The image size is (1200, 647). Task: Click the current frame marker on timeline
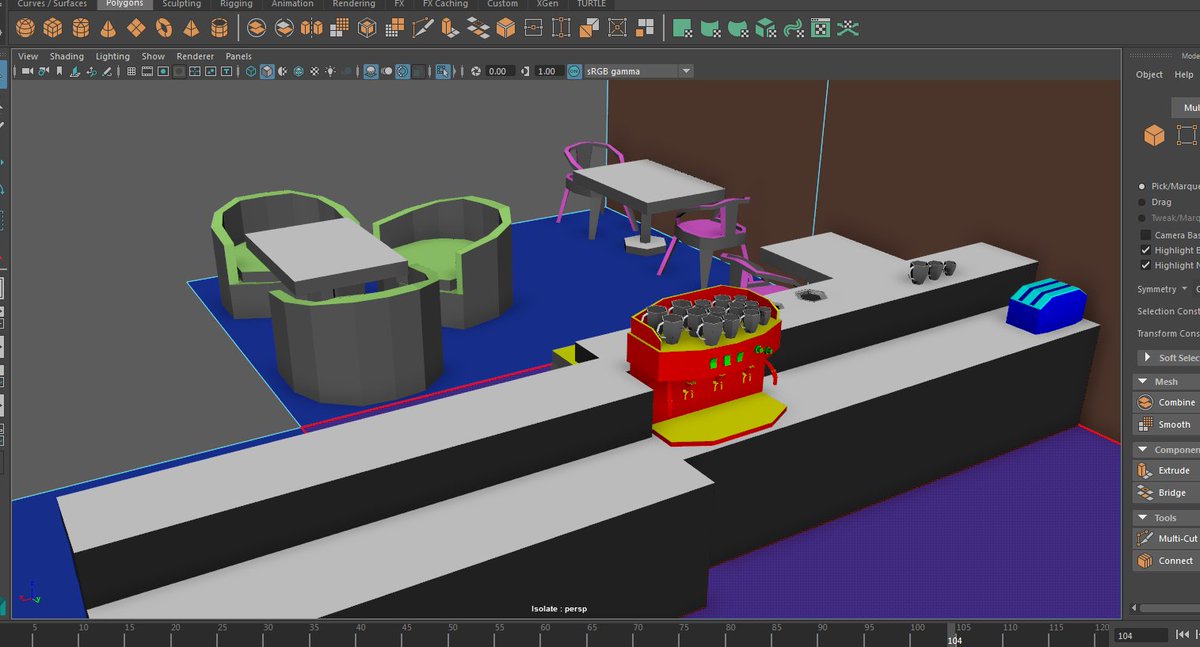click(952, 634)
